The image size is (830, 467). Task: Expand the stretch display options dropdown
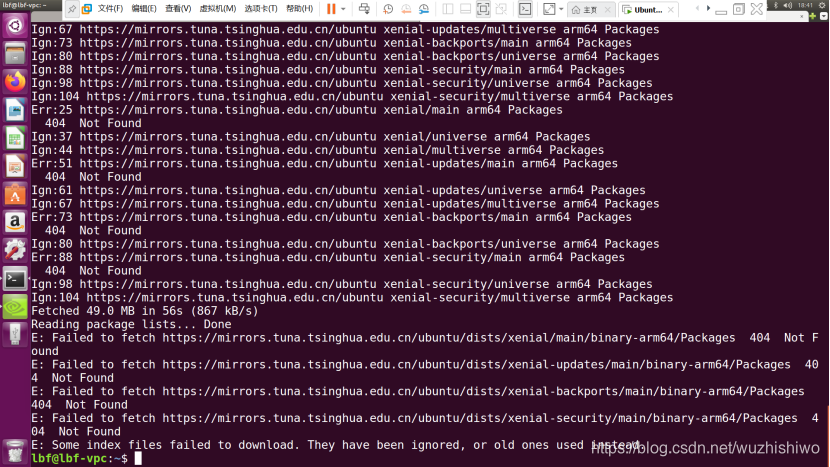pos(561,9)
